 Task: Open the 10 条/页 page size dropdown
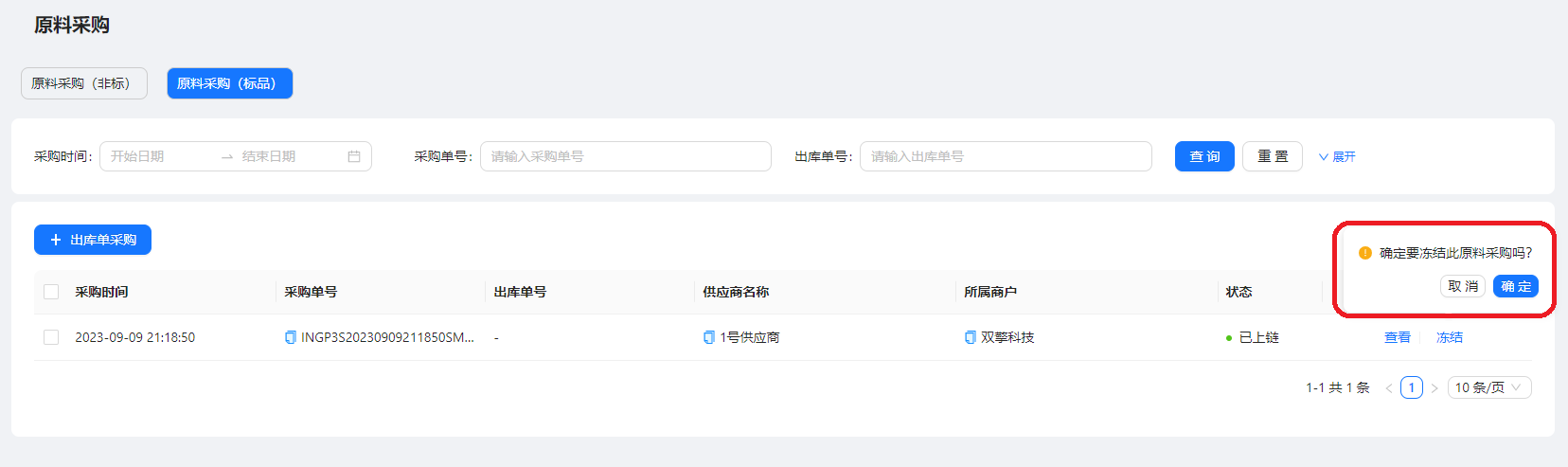(x=1489, y=387)
